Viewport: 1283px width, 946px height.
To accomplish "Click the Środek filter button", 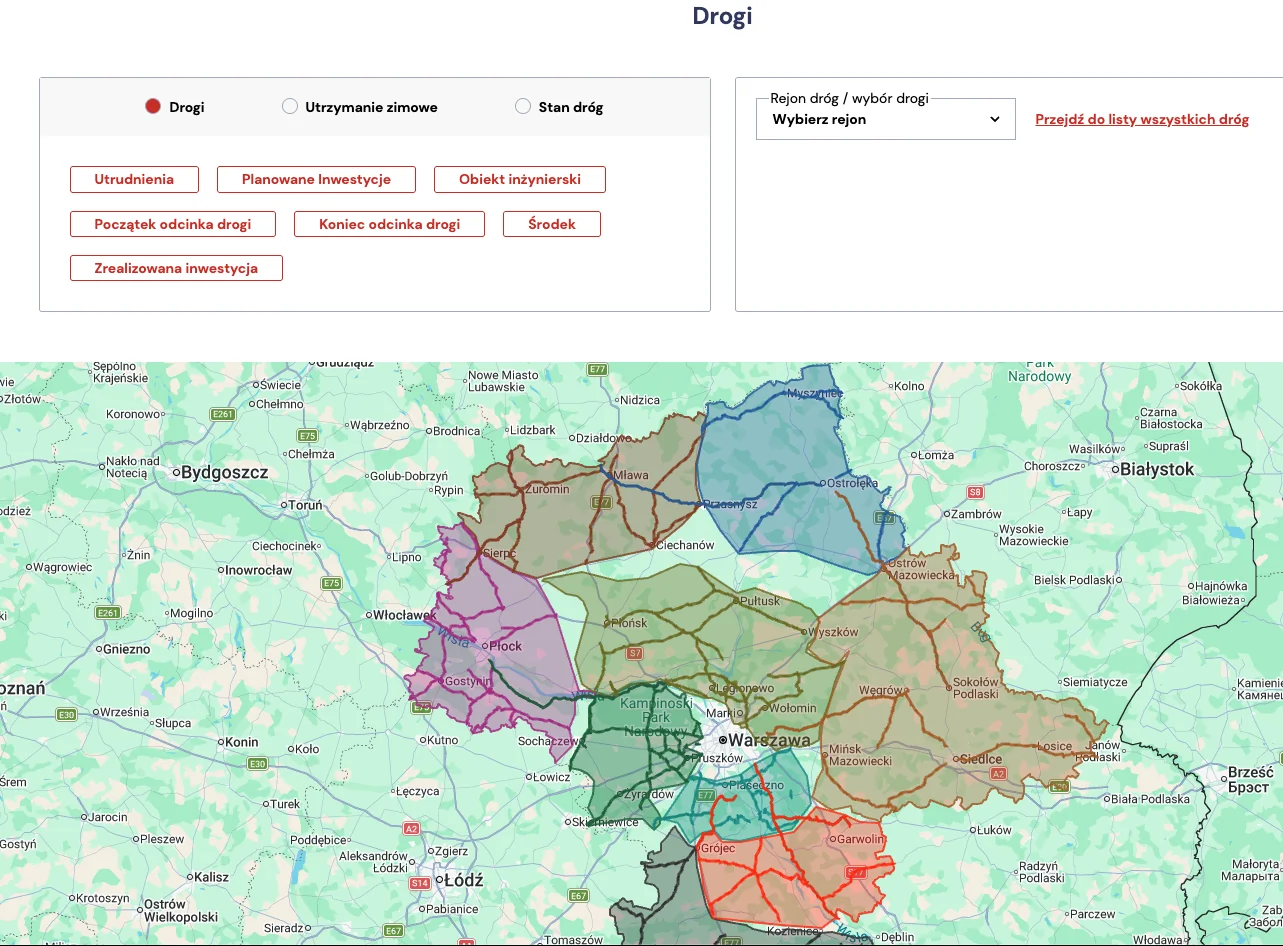I will (x=552, y=224).
